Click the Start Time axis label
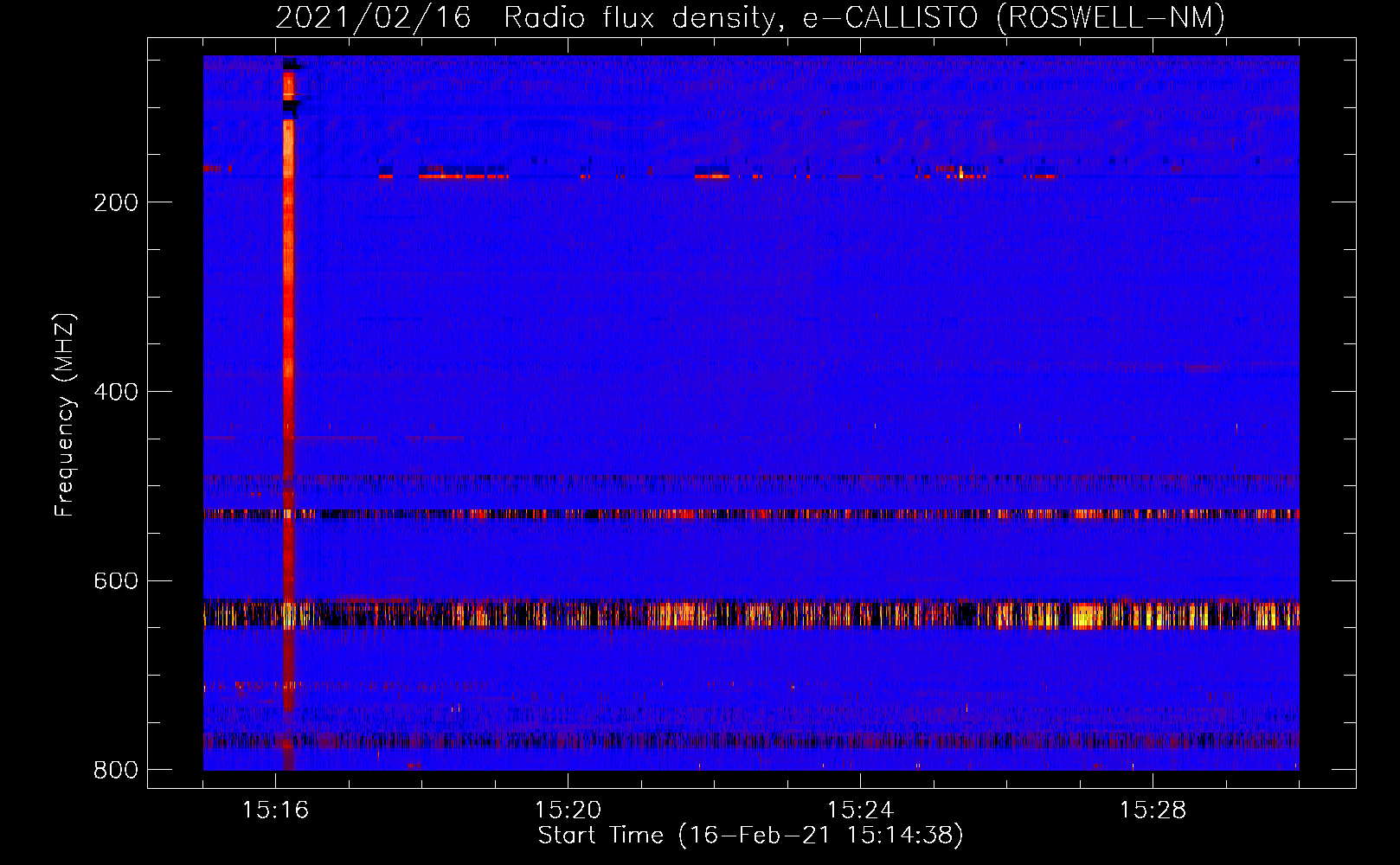This screenshot has height=865, width=1400. click(750, 836)
